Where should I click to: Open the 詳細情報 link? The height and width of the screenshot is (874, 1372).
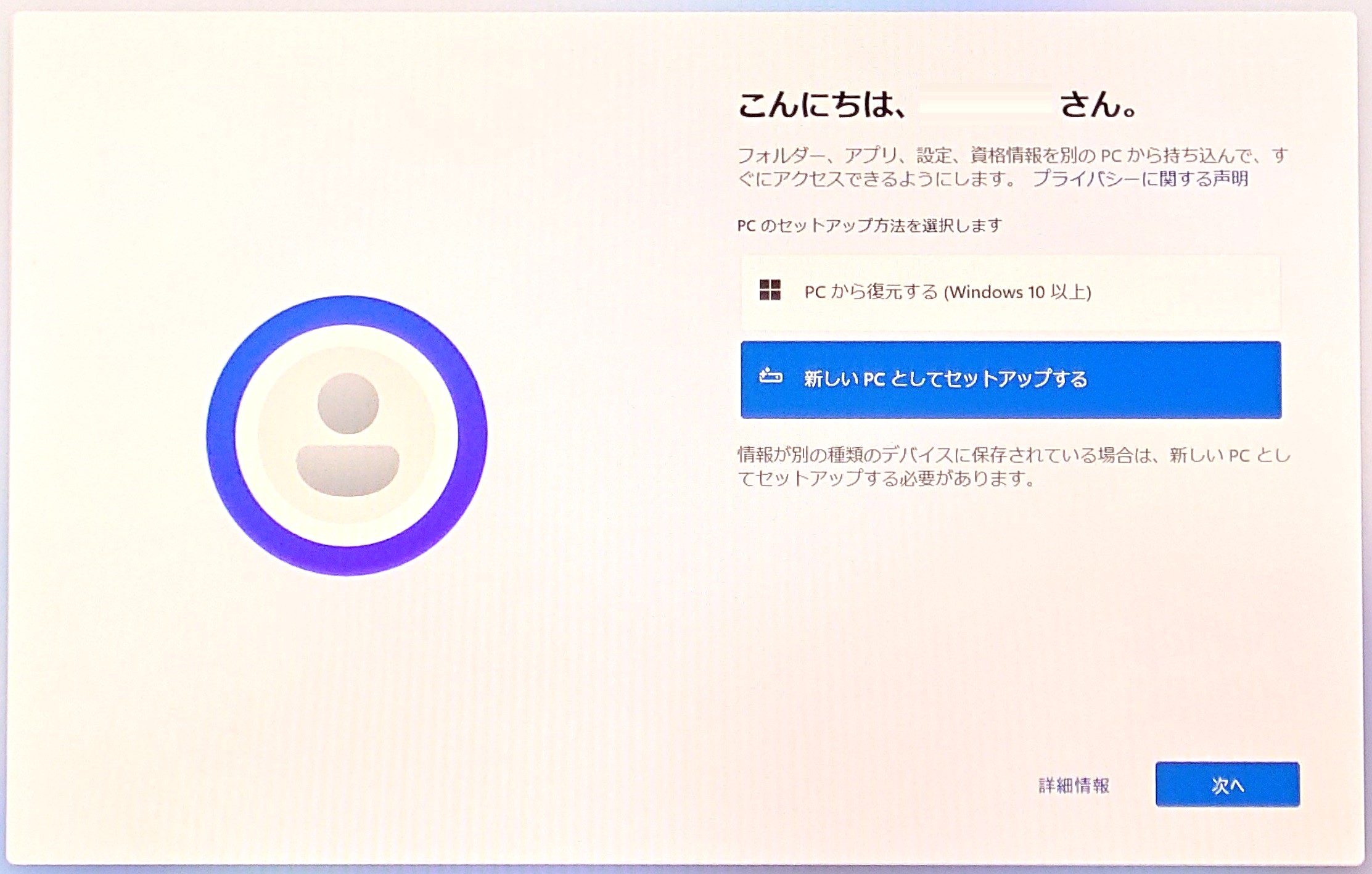click(x=1074, y=785)
